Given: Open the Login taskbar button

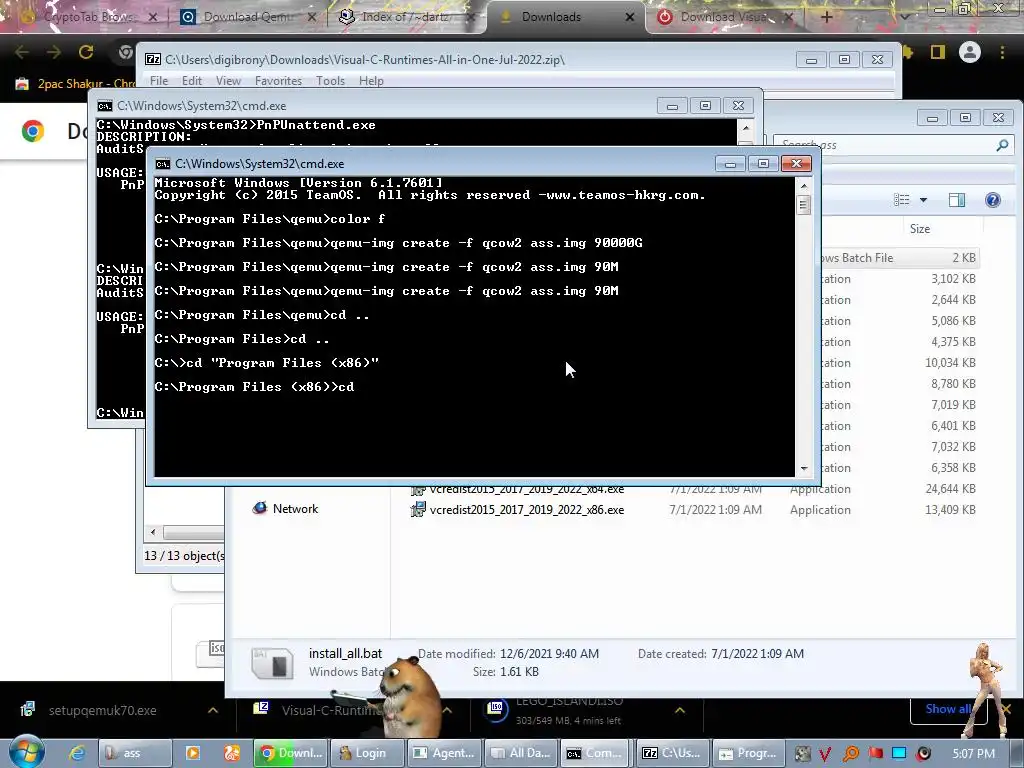Looking at the screenshot, I should click(366, 753).
